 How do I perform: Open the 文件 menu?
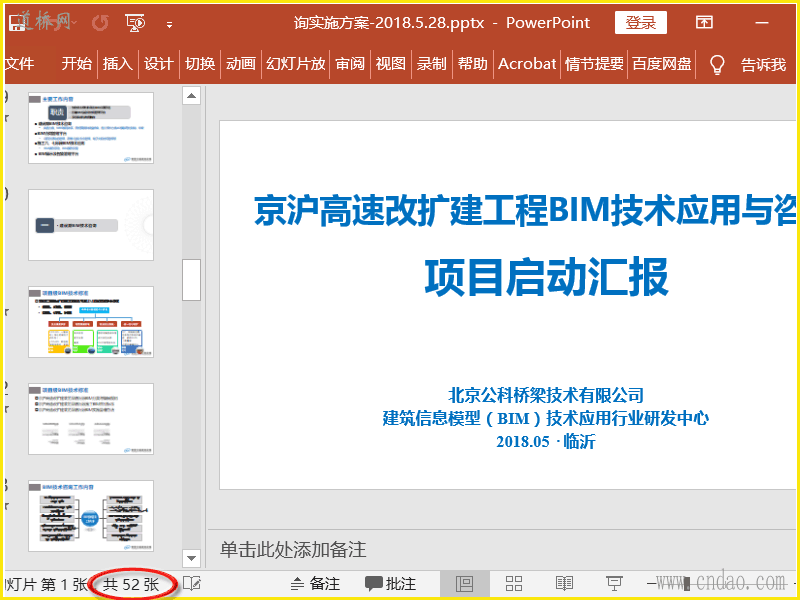[19, 64]
